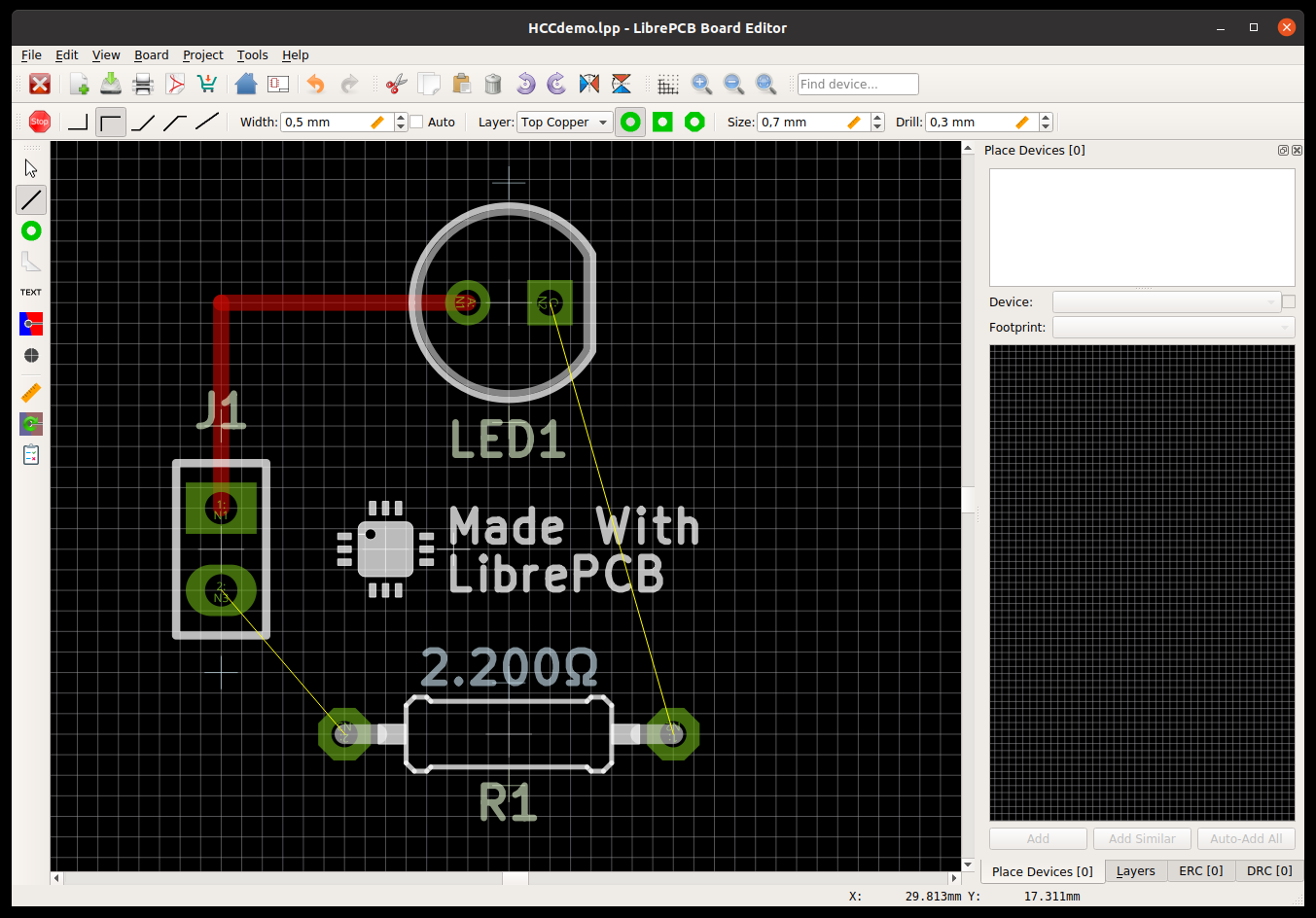Open the Board menu
This screenshot has height=918, width=1316.
pos(152,55)
